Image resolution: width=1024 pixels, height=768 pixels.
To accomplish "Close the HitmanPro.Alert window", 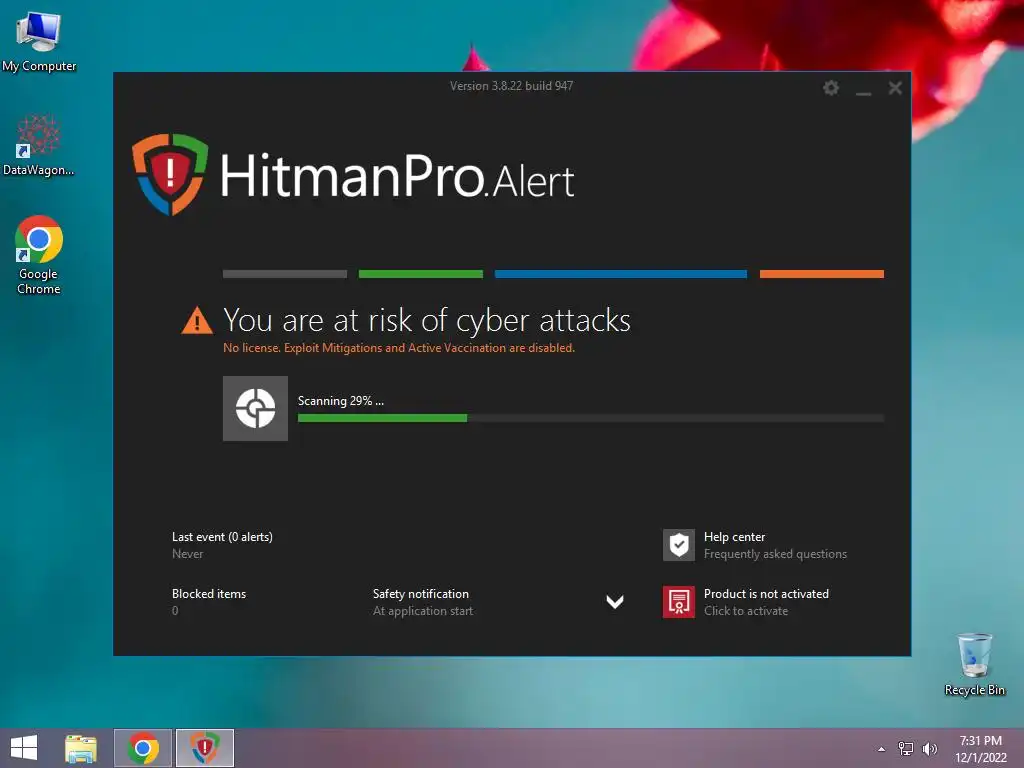I will tap(895, 88).
